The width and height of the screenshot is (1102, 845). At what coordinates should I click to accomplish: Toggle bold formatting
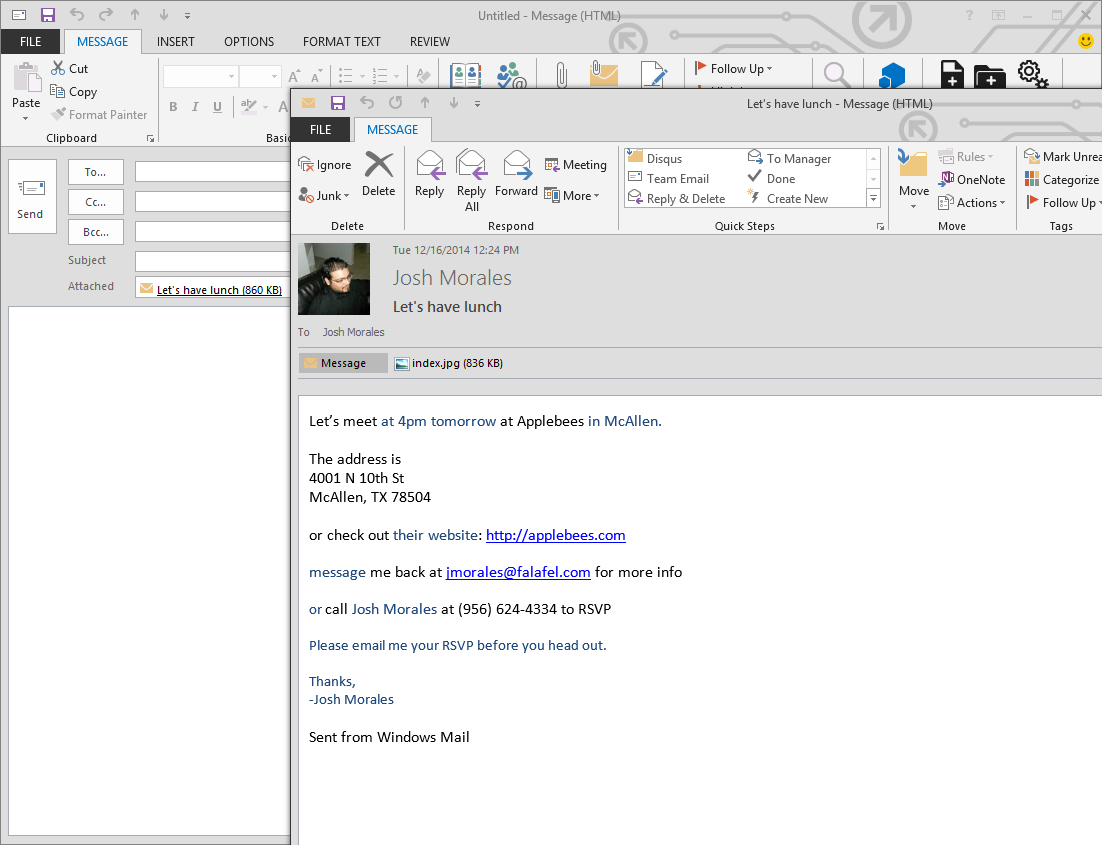pos(173,106)
